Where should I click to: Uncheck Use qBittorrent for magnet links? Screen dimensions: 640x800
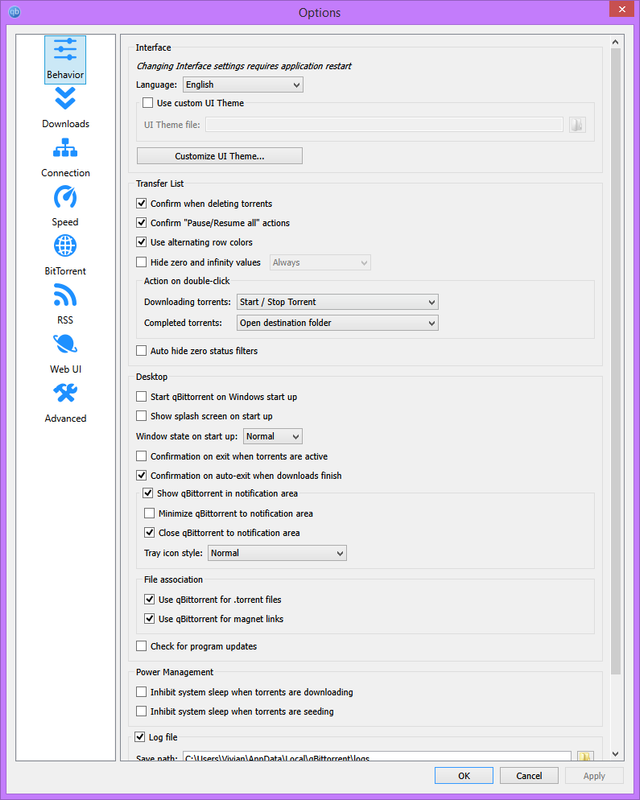[x=150, y=619]
